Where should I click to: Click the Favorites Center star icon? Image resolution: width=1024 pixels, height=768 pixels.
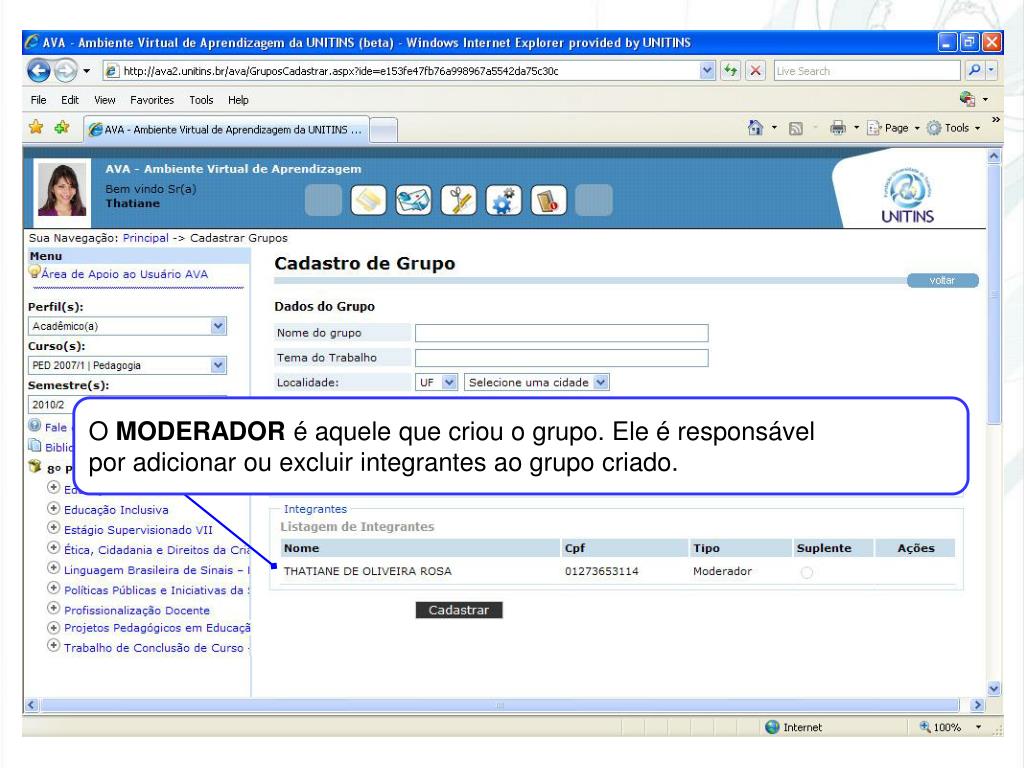[x=36, y=127]
